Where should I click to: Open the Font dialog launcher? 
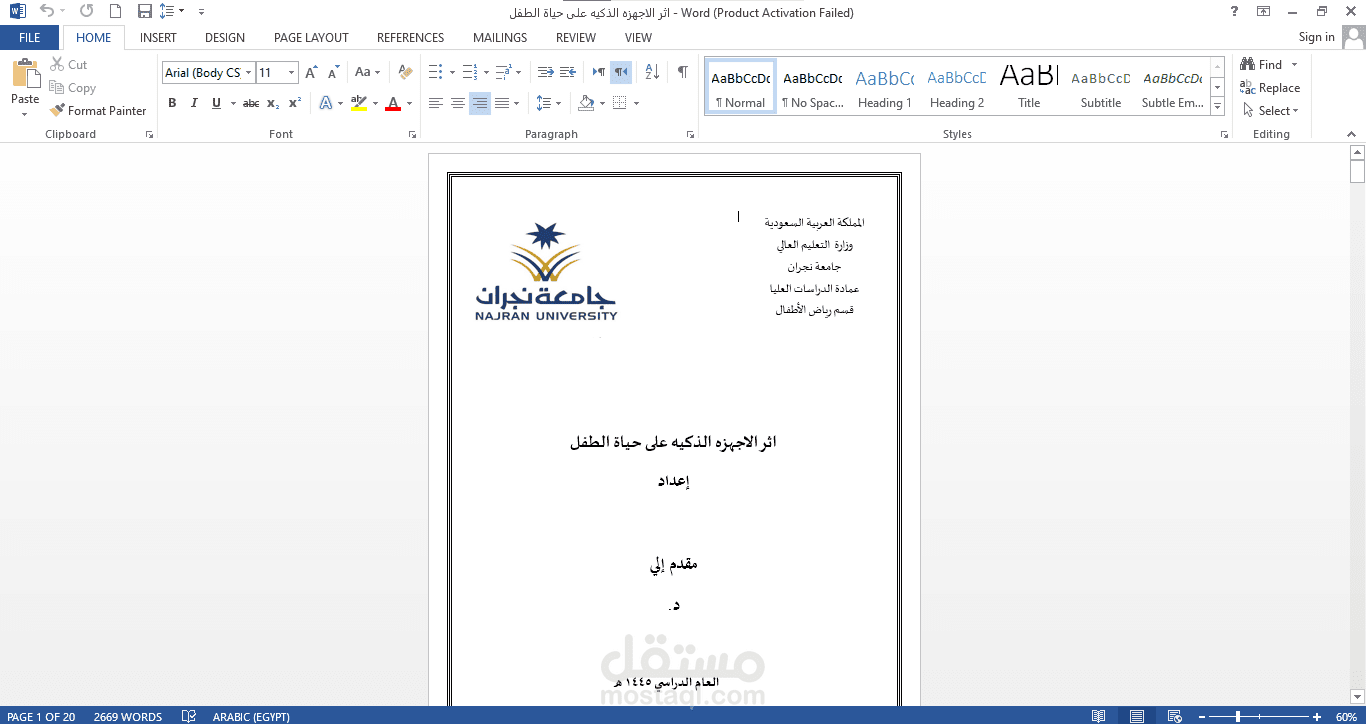[412, 134]
